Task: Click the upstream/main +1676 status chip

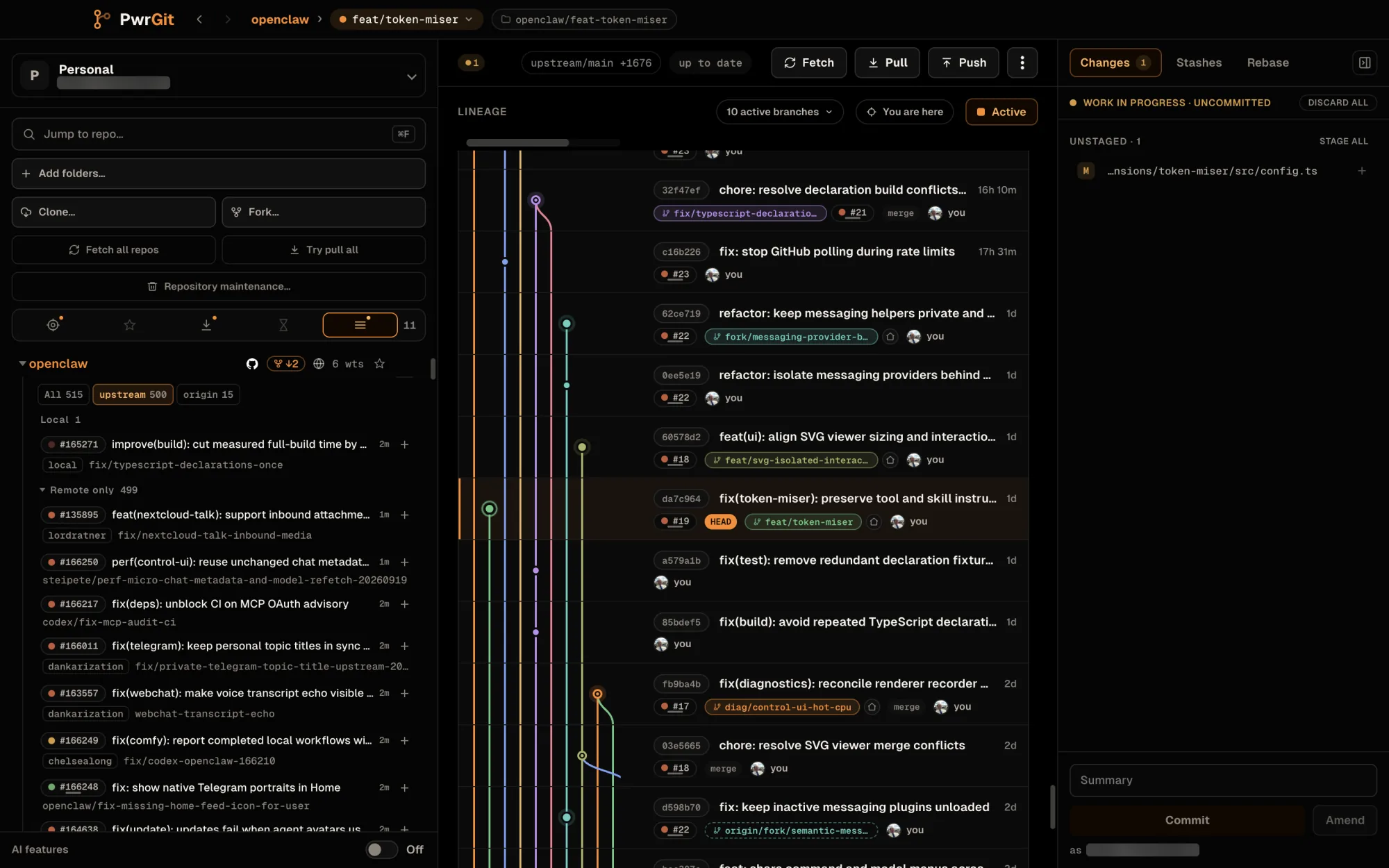Action: (591, 62)
